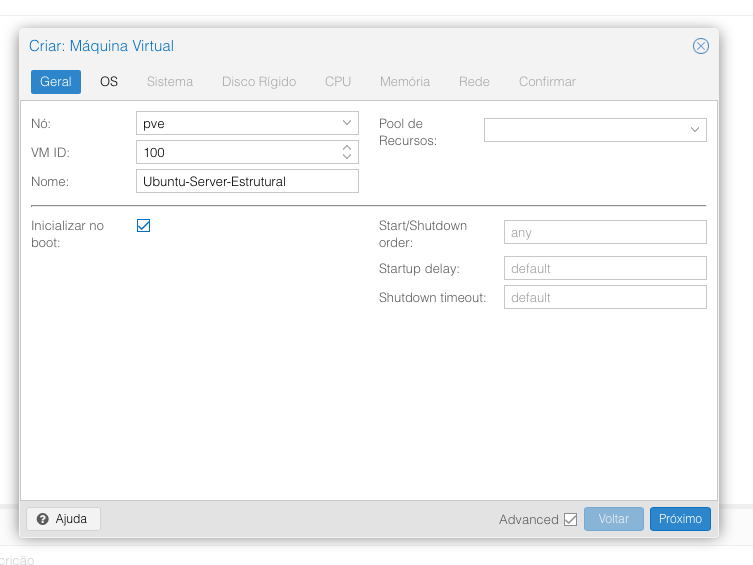This screenshot has width=753, height=565.
Task: Uncheck Inicializar no boot checkbox
Action: (143, 226)
